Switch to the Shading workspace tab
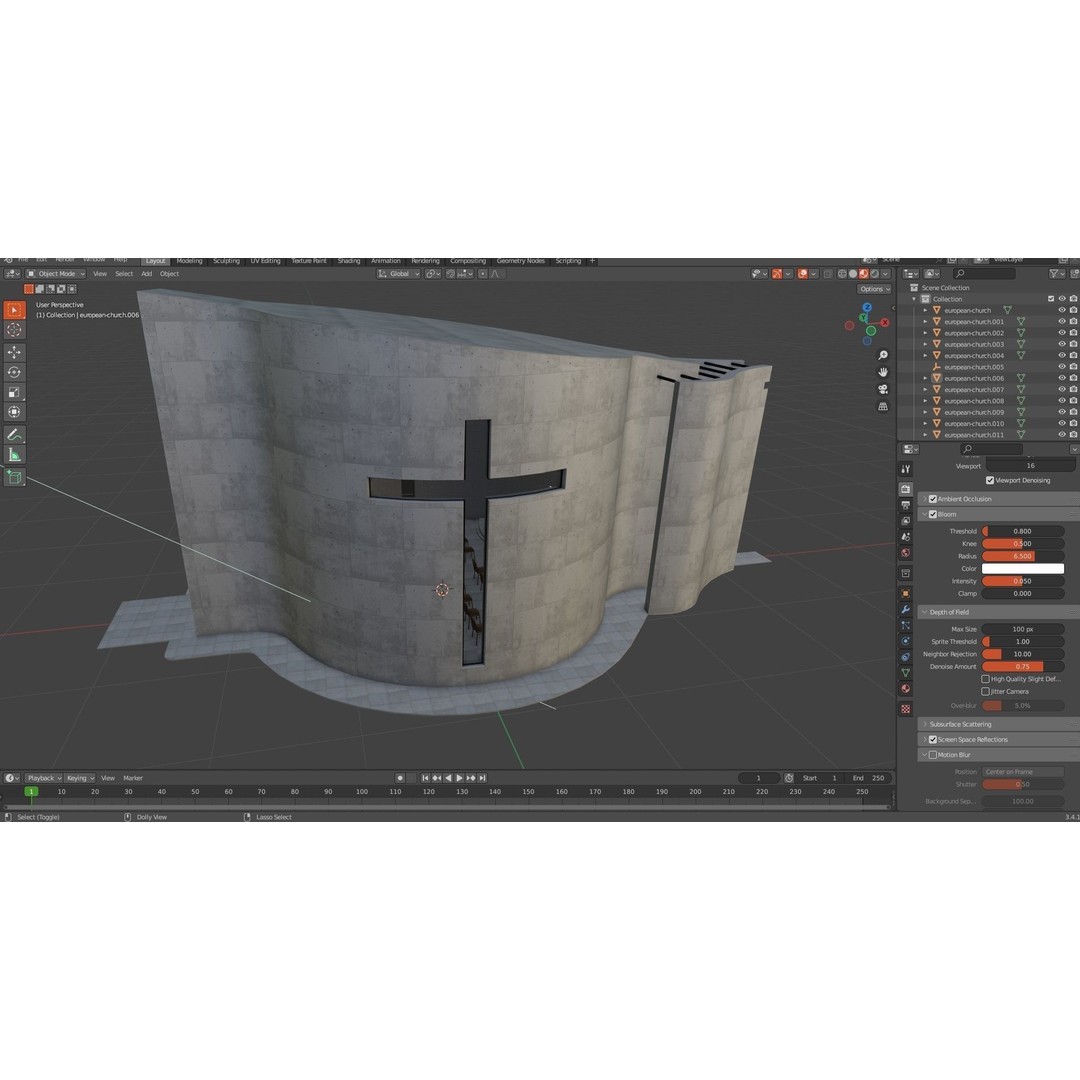The height and width of the screenshot is (1080, 1080). [x=349, y=261]
